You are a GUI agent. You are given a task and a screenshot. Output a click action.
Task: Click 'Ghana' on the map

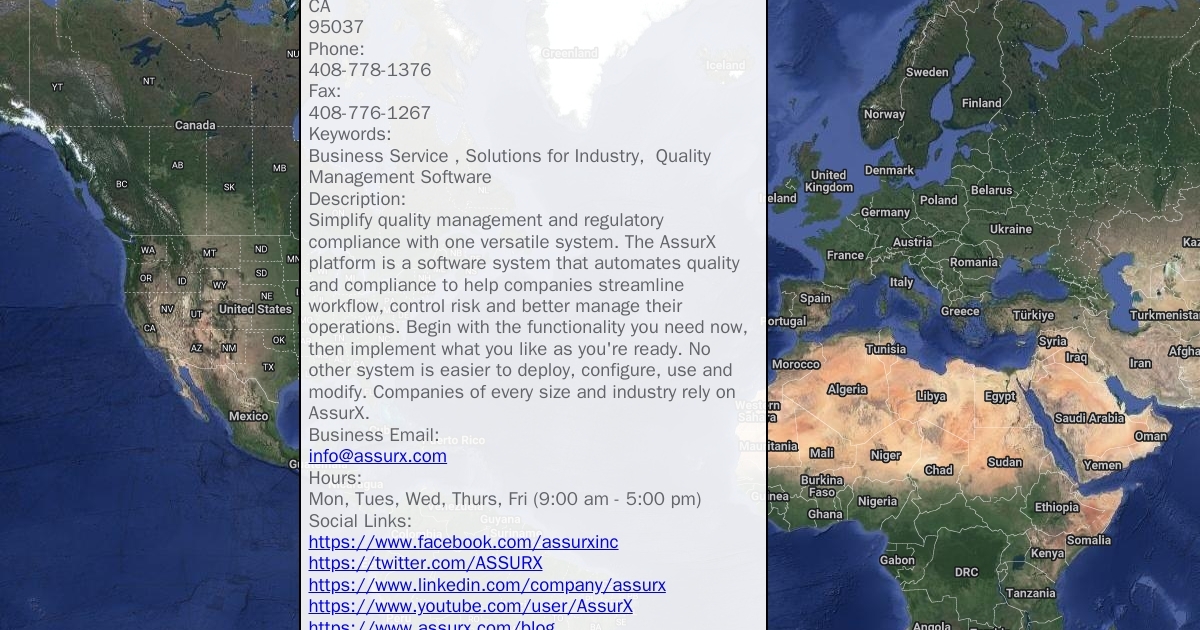click(x=825, y=514)
